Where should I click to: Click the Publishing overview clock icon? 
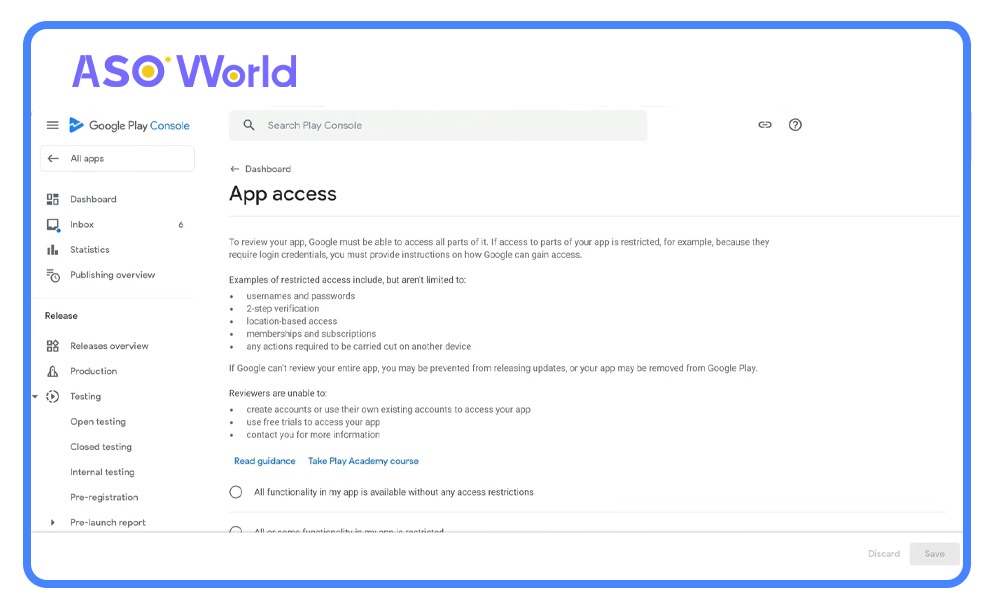click(x=53, y=276)
